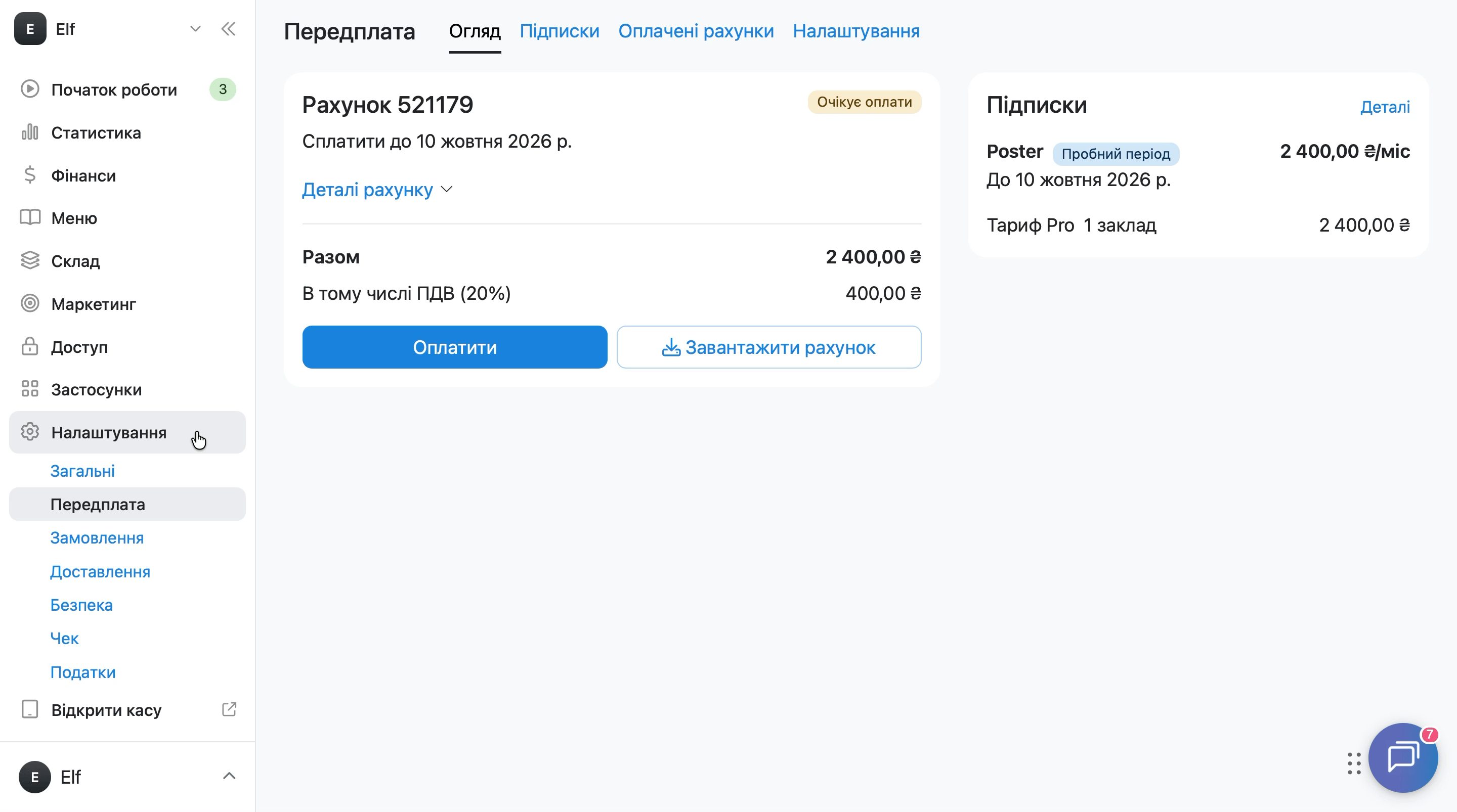Click the Очікує оплати status badge
The height and width of the screenshot is (812, 1457).
(864, 102)
